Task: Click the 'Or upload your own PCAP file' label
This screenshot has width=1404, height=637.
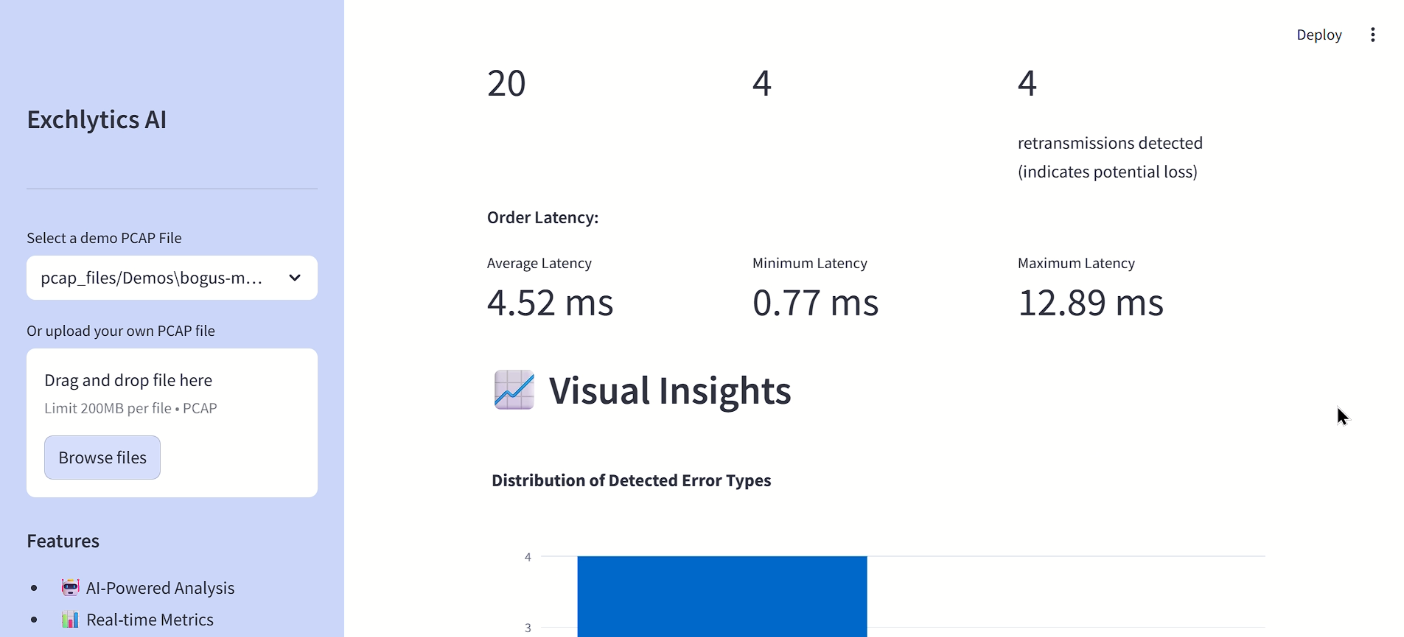Action: pos(121,331)
